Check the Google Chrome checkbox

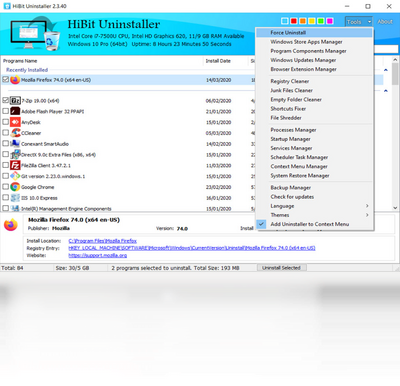pyautogui.click(x=5, y=187)
